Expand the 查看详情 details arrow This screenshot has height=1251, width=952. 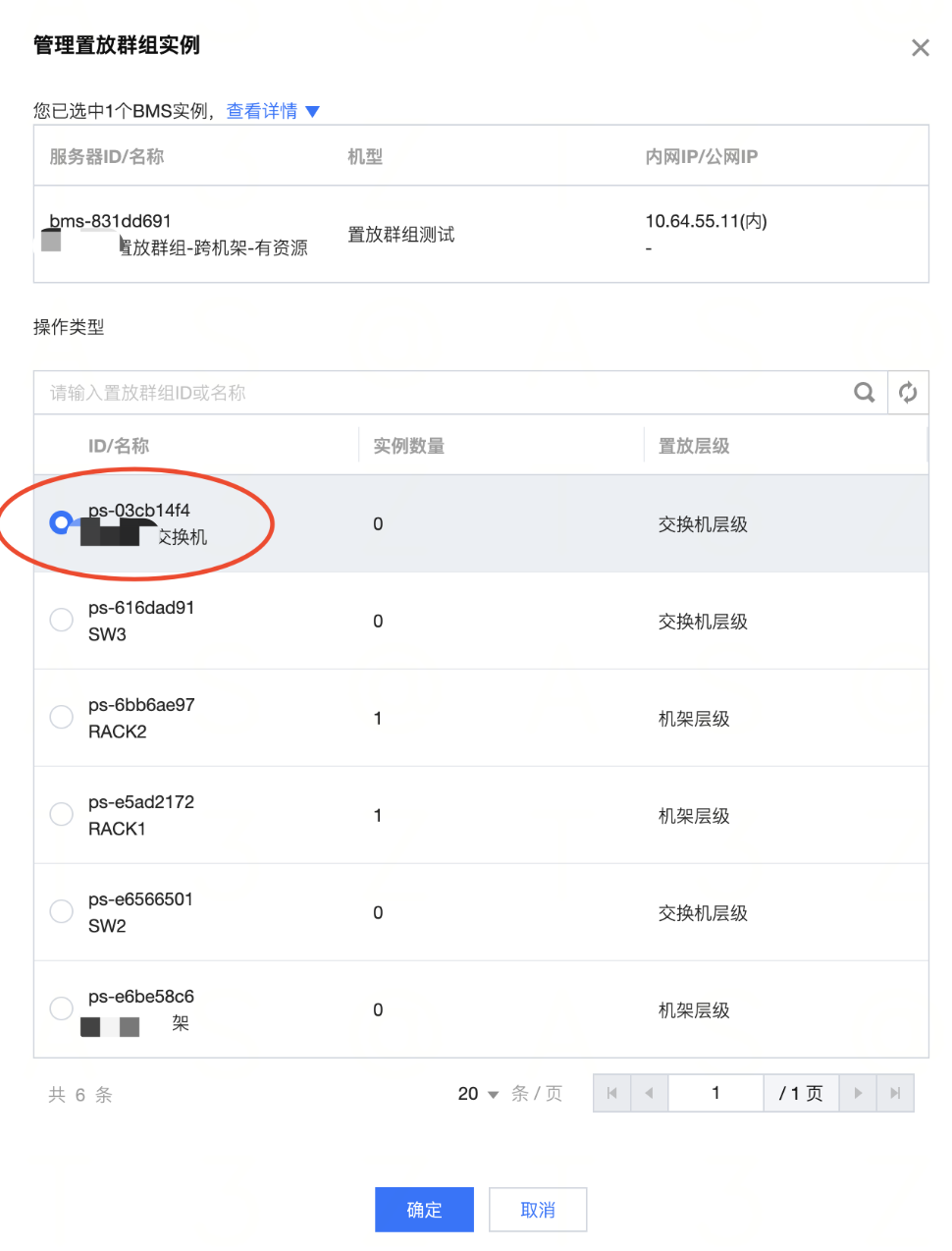[x=312, y=112]
